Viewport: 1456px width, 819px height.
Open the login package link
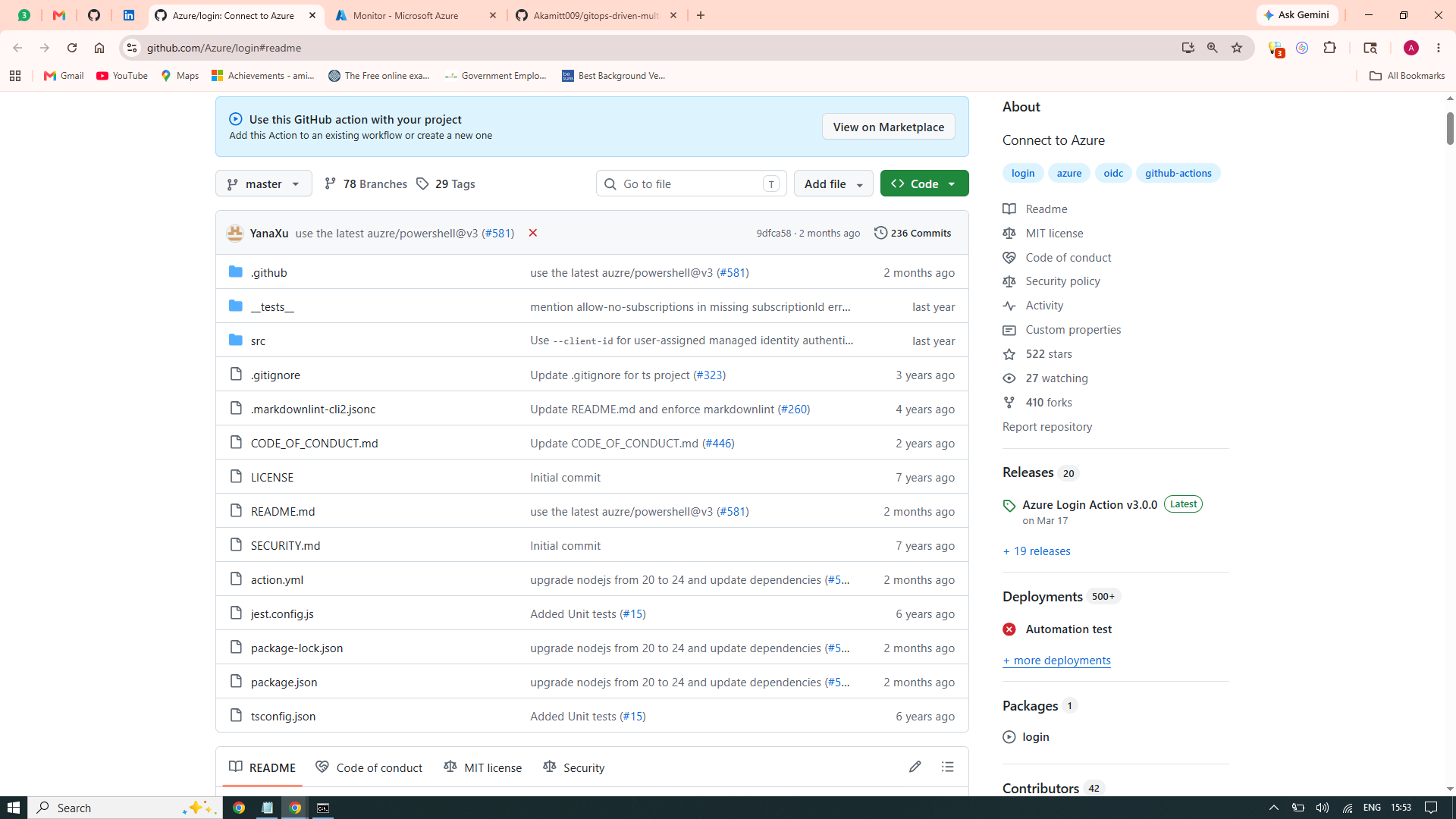(x=1036, y=737)
